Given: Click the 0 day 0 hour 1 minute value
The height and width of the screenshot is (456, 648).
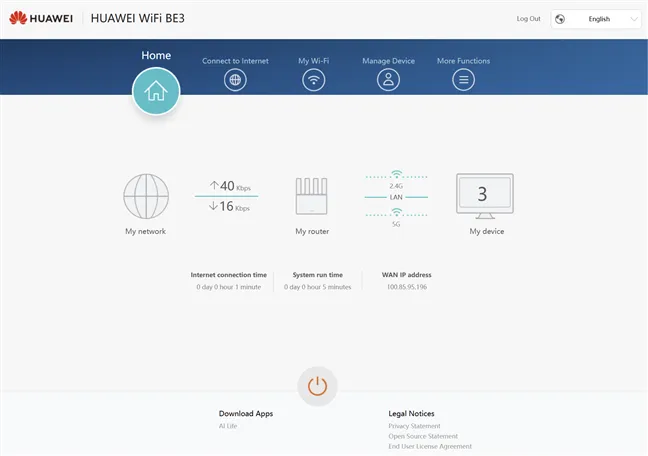Looking at the screenshot, I should (x=229, y=287).
